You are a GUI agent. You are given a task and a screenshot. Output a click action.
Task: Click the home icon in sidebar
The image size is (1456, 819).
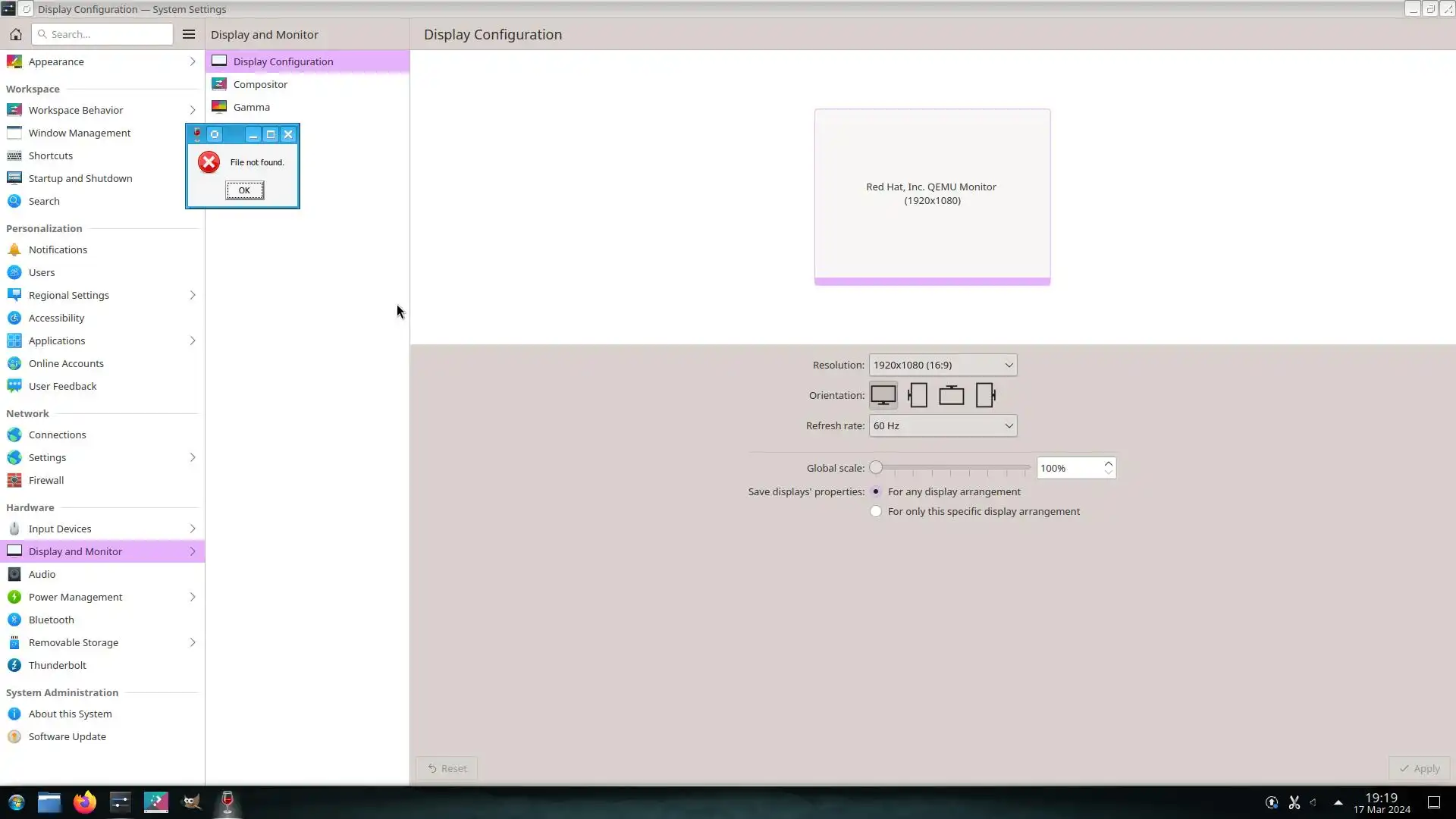15,34
